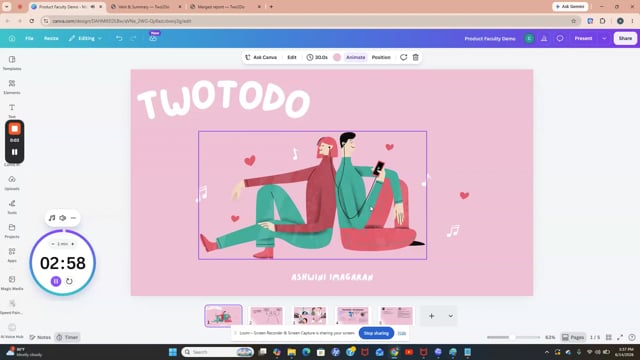The height and width of the screenshot is (360, 640).
Task: Open the File menu
Action: pos(29,38)
